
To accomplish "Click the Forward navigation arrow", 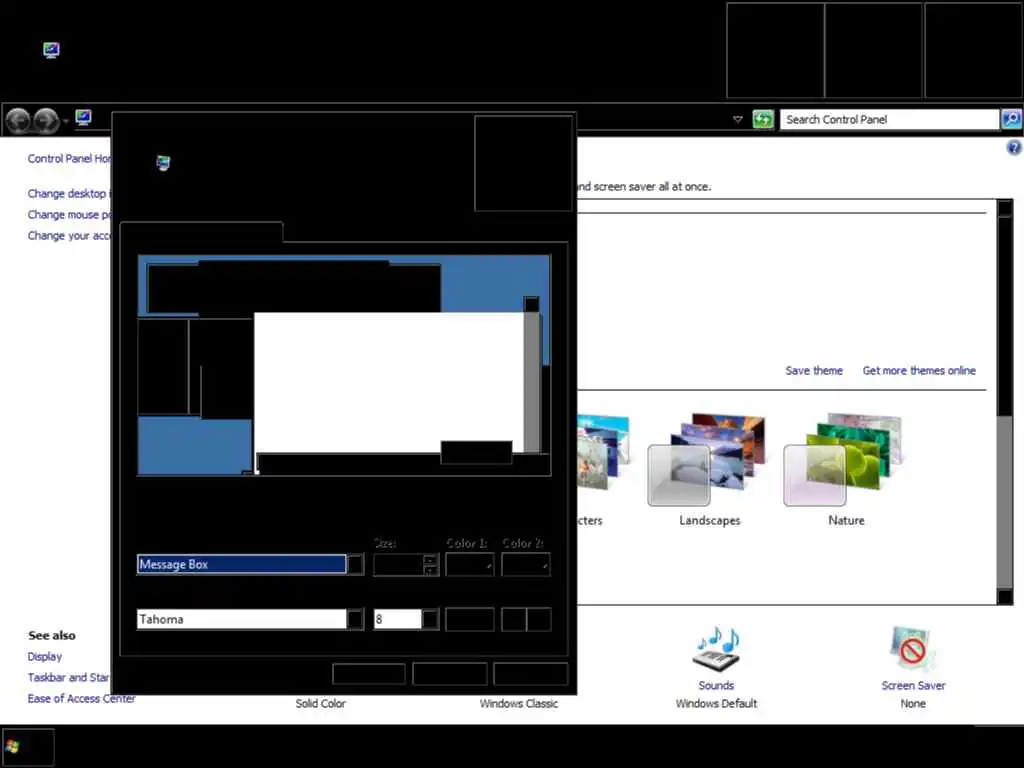I will coord(46,120).
